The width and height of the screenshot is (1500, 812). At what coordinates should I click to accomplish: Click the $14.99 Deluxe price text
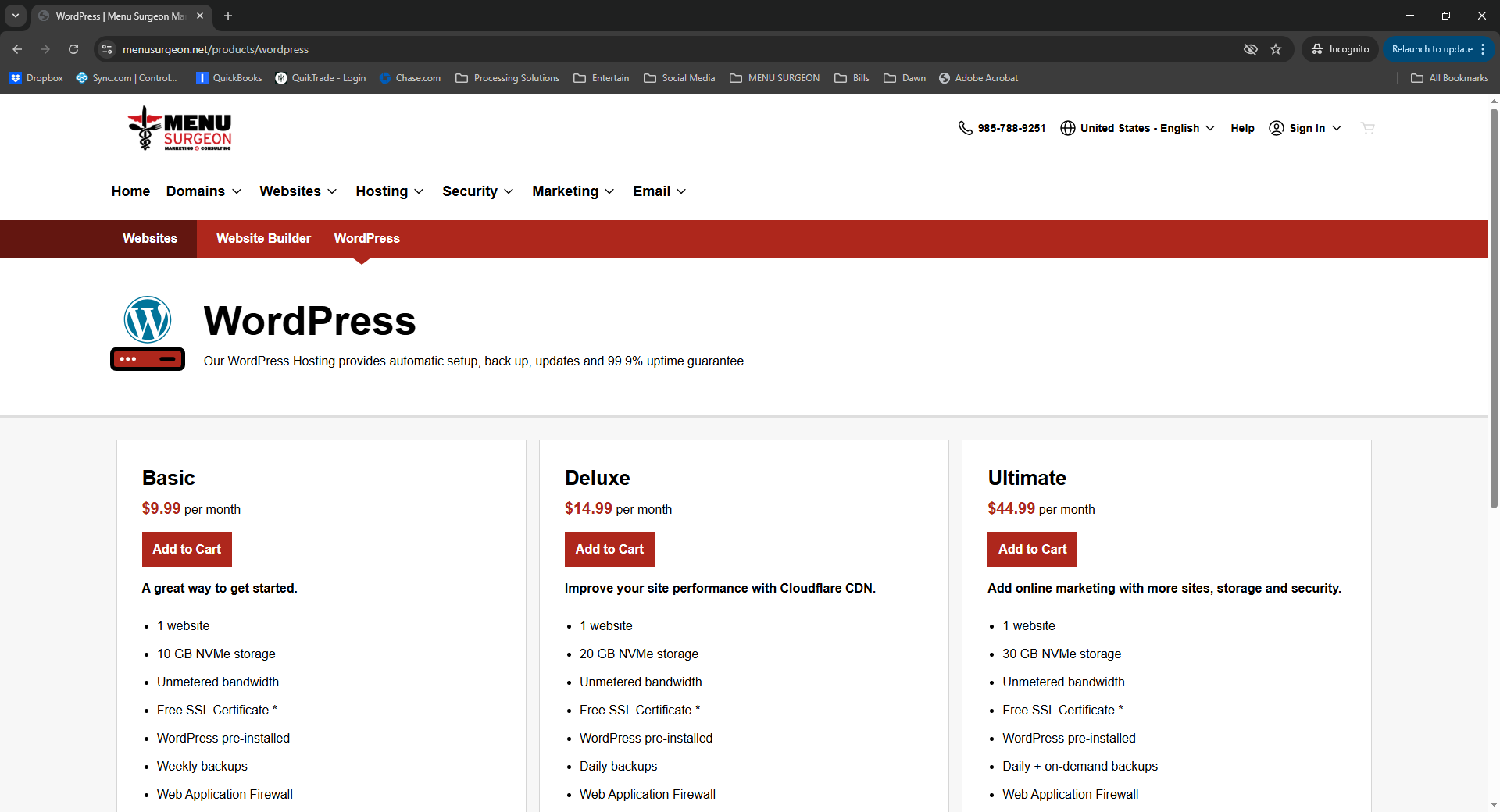(588, 509)
